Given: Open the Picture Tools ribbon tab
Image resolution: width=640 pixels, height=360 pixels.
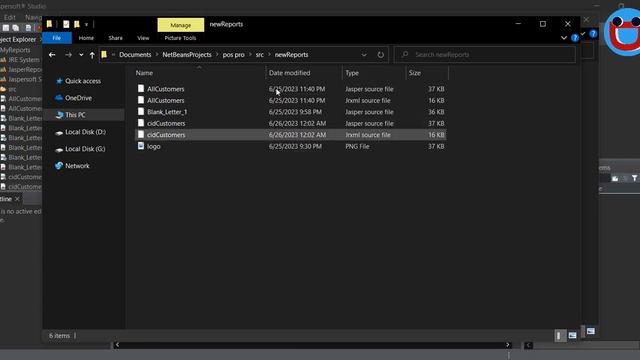Looking at the screenshot, I should click(x=180, y=38).
